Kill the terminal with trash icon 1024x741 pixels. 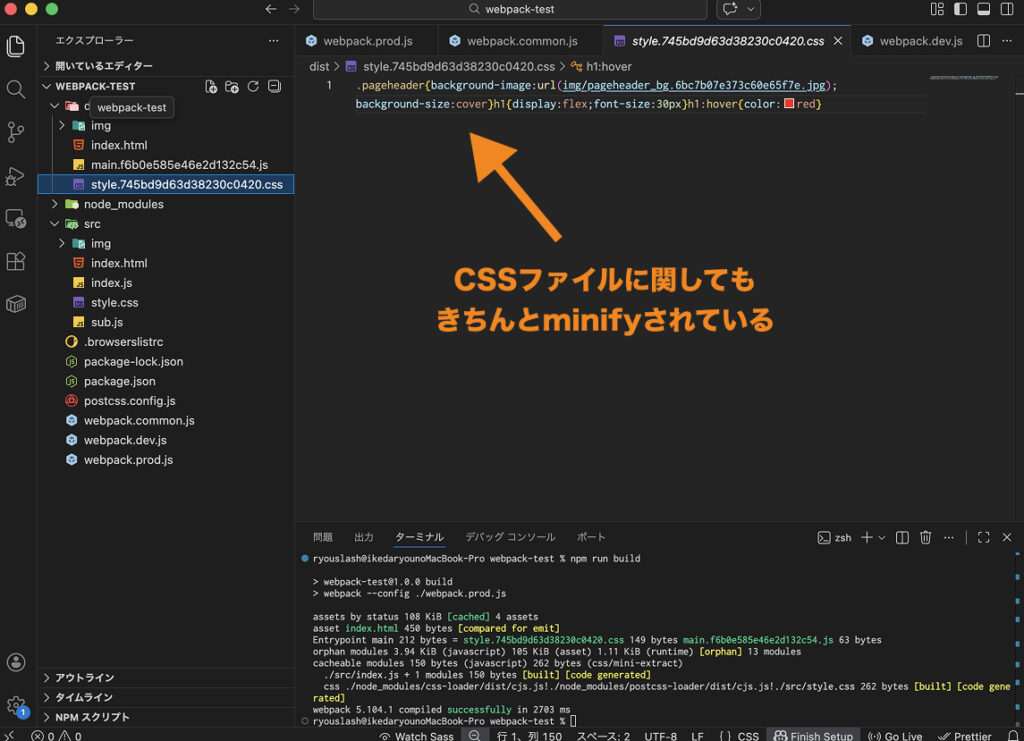(926, 537)
